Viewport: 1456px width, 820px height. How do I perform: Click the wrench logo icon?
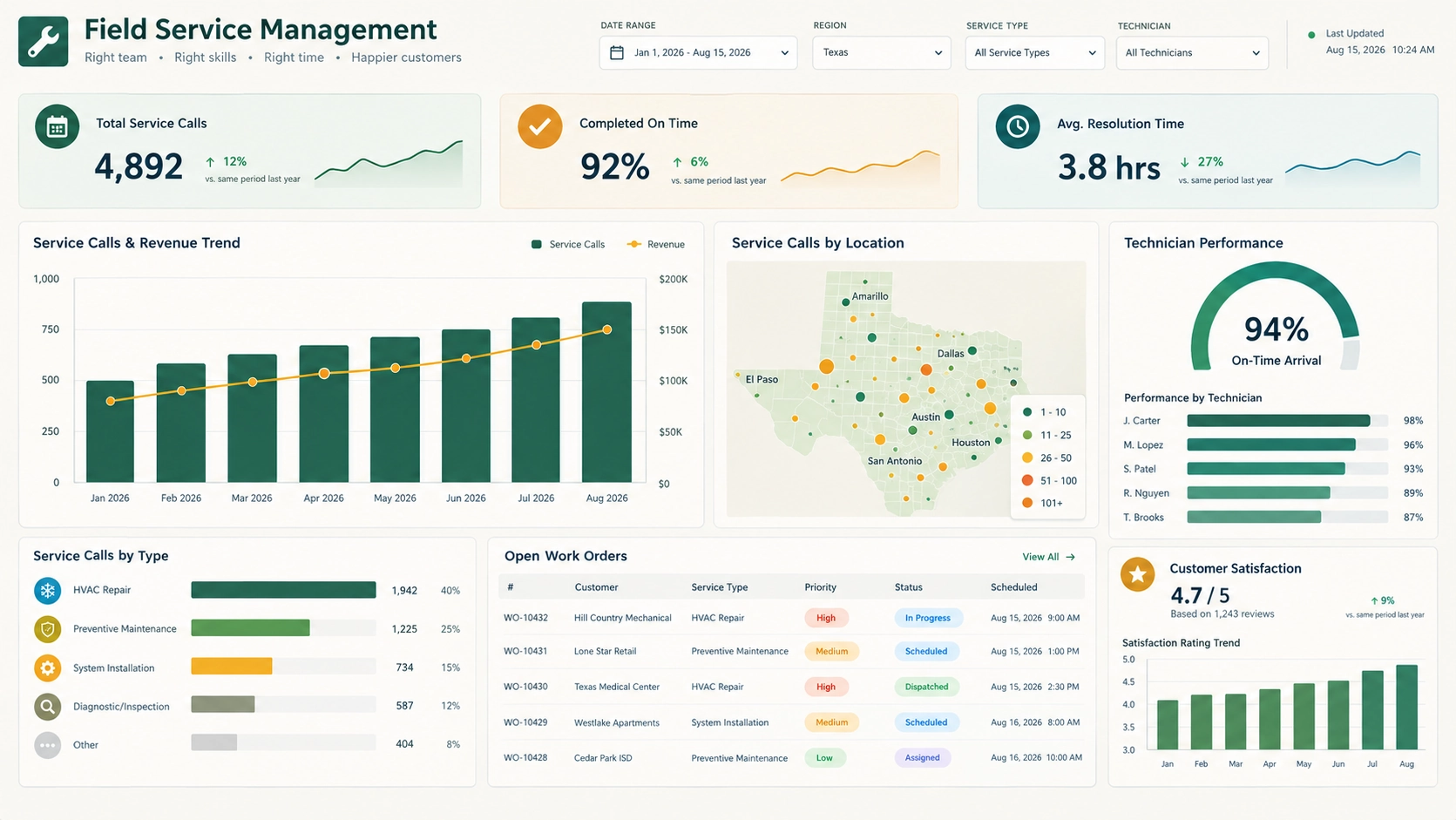(43, 41)
